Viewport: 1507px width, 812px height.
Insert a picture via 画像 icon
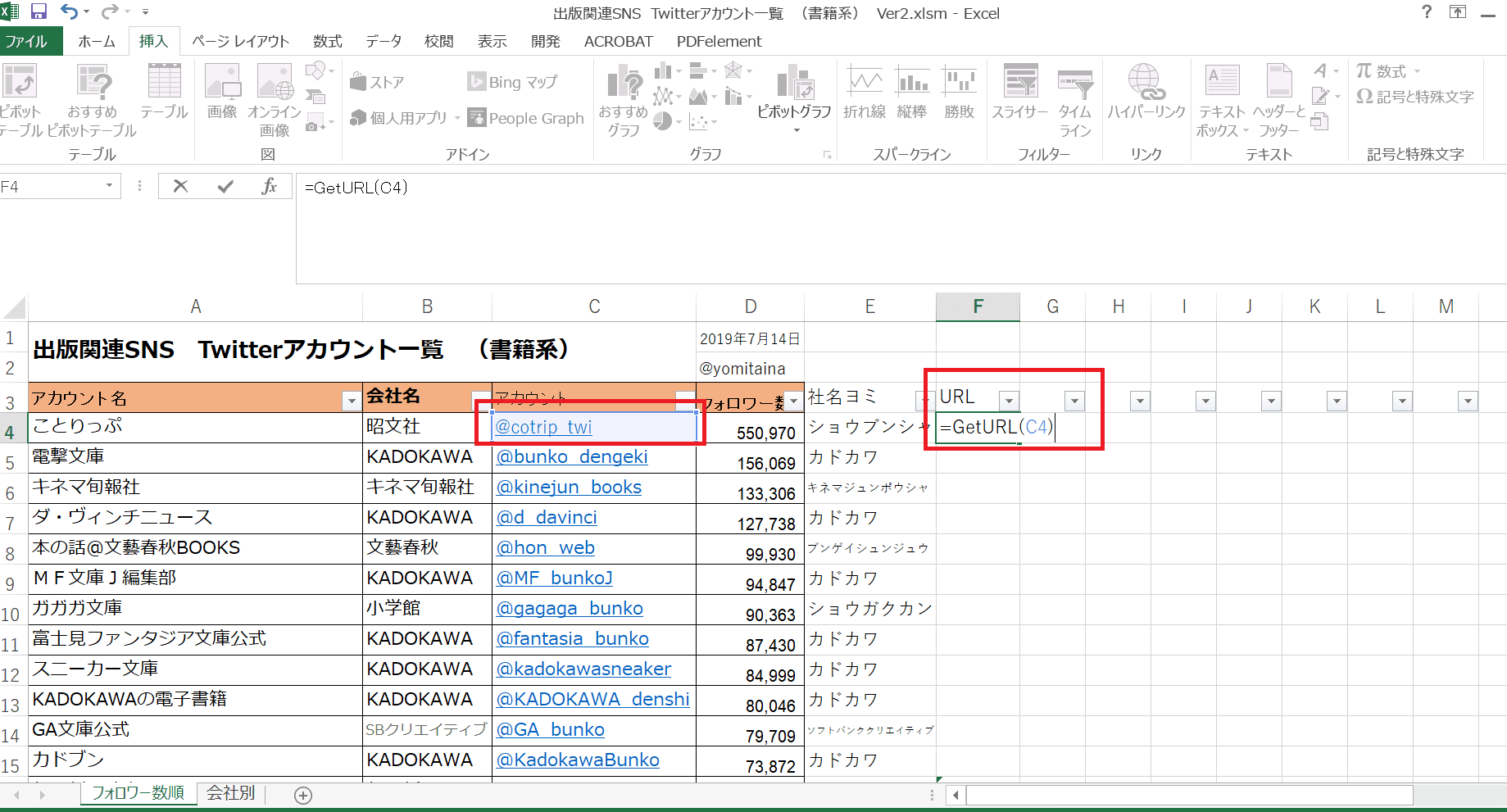(x=222, y=92)
